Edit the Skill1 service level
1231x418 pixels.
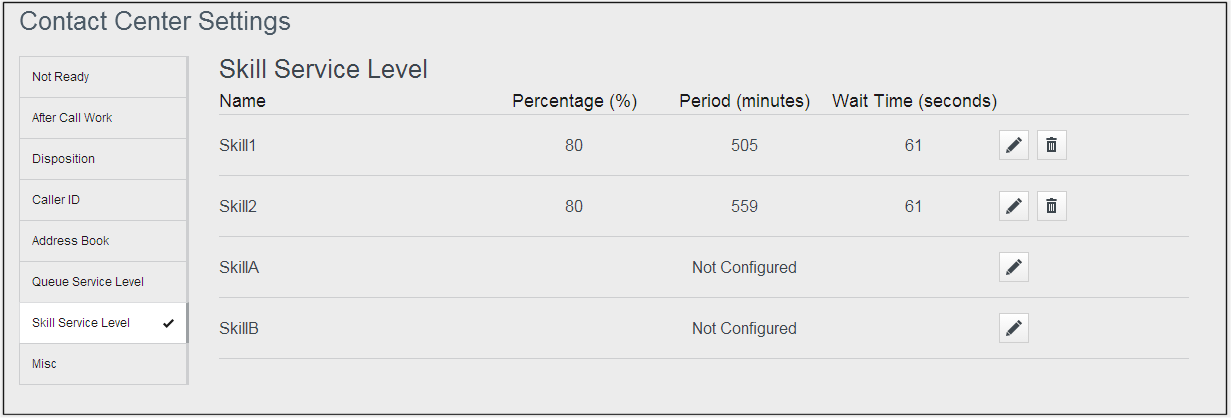pyautogui.click(x=1013, y=146)
